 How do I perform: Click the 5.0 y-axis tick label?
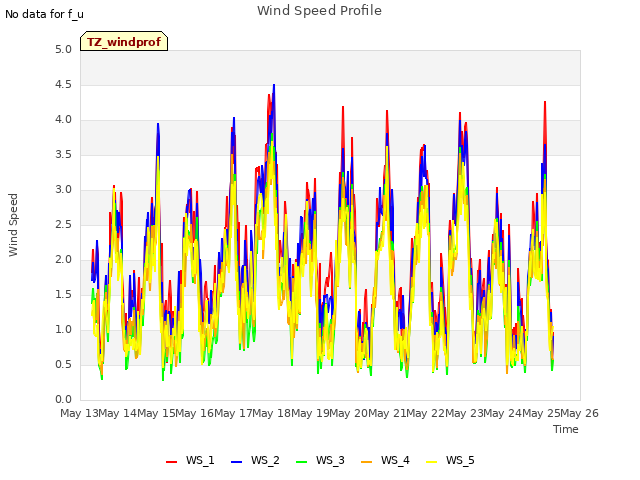(x=64, y=49)
